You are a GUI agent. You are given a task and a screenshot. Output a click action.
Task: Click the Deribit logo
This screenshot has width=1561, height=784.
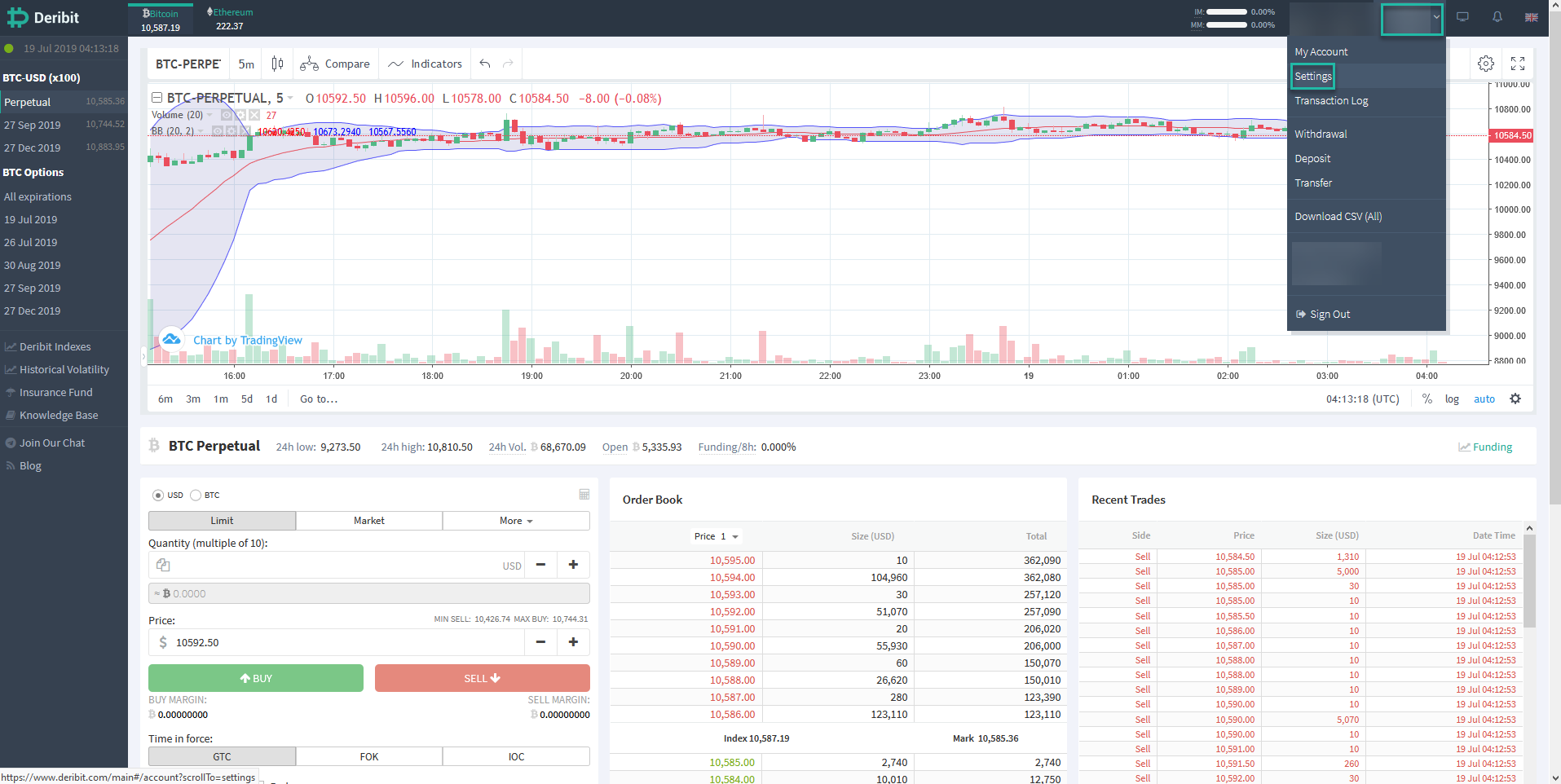[42, 17]
